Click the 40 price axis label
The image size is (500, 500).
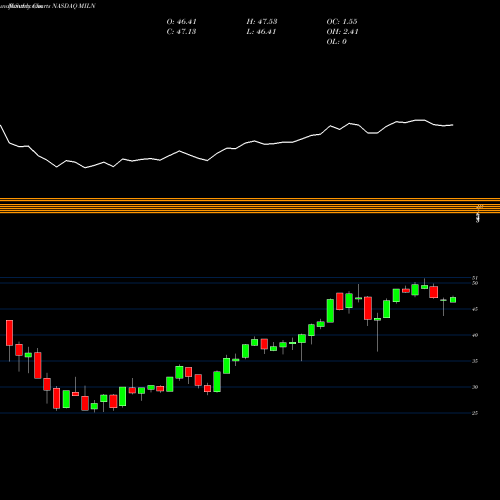click(475, 335)
